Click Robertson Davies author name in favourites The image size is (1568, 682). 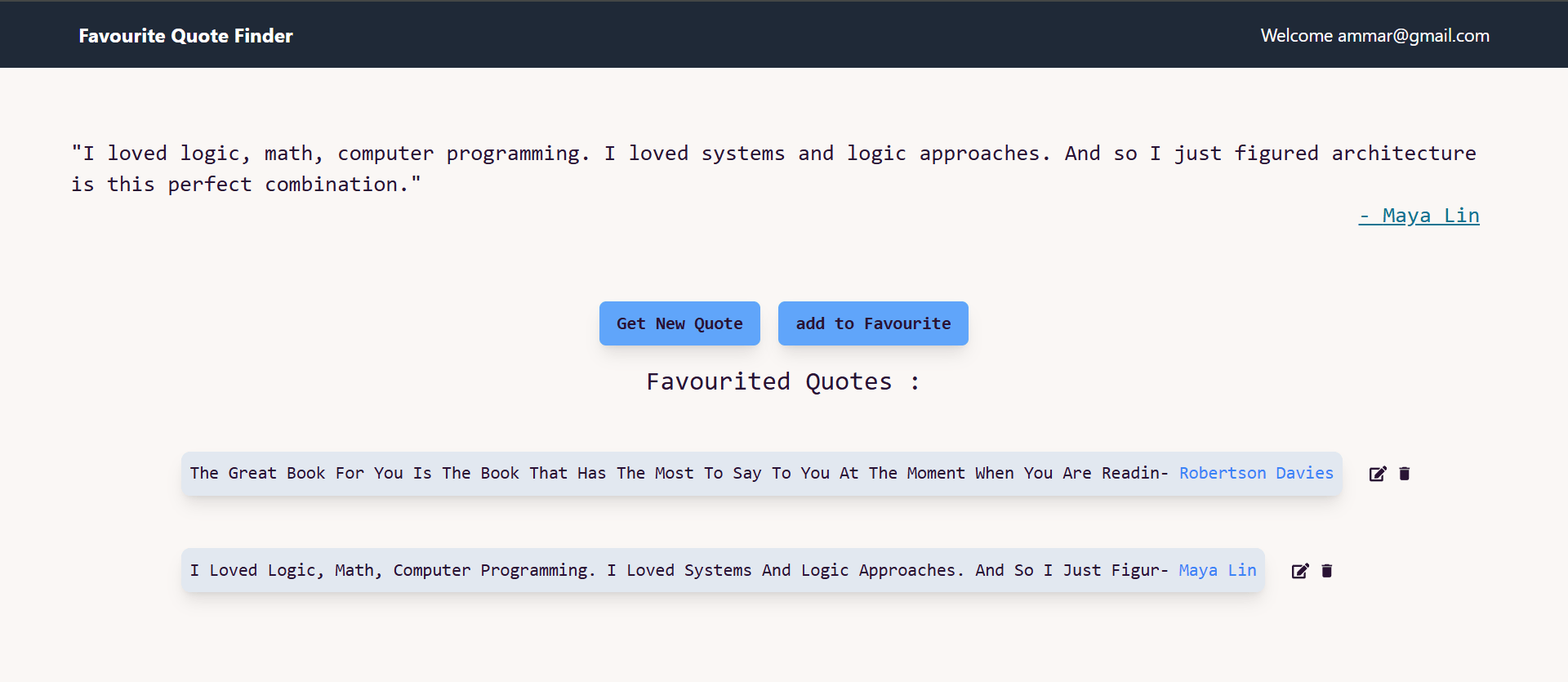tap(1255, 473)
